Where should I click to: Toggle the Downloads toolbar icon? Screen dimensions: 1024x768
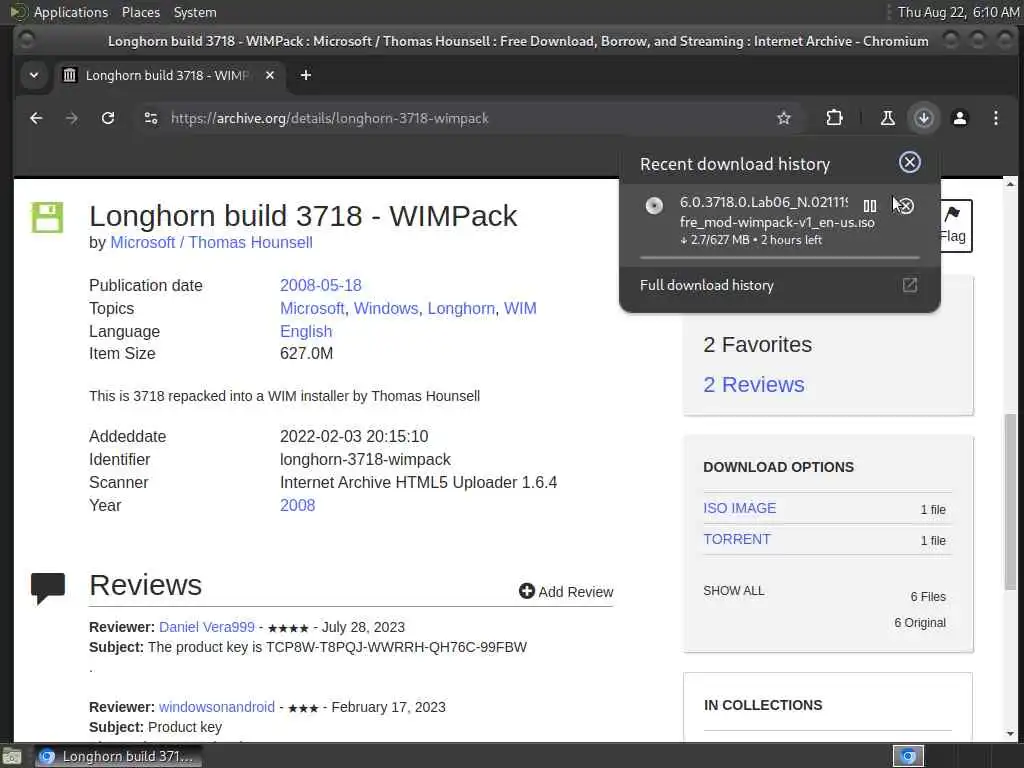click(923, 118)
